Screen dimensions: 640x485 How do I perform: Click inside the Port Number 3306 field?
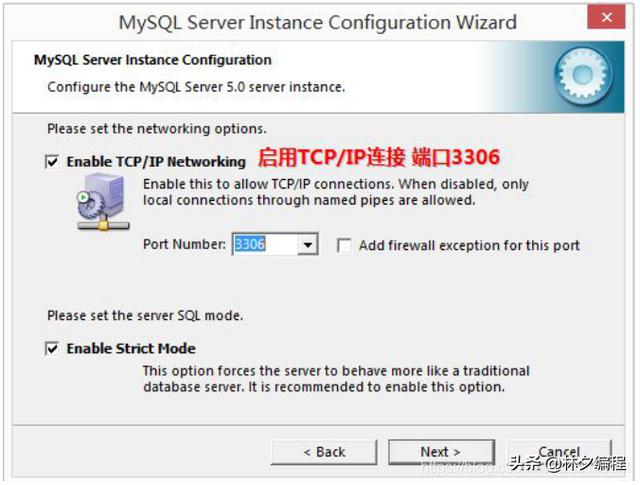pyautogui.click(x=265, y=245)
